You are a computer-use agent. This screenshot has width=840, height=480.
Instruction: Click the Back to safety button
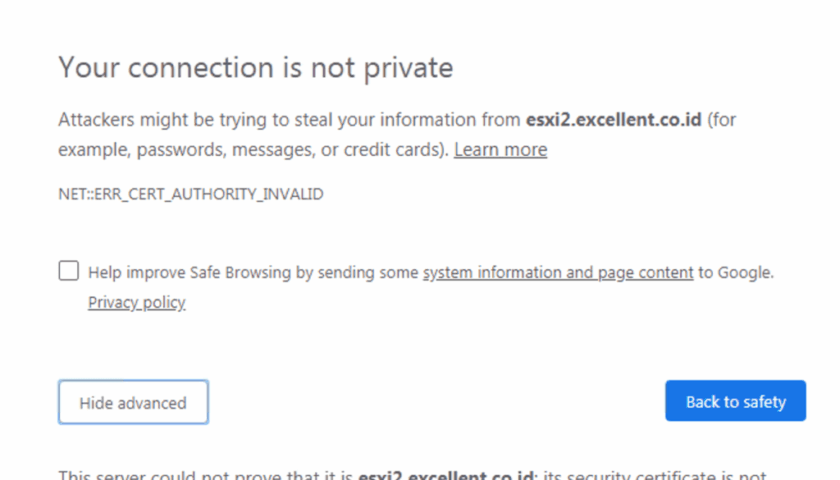coord(735,402)
